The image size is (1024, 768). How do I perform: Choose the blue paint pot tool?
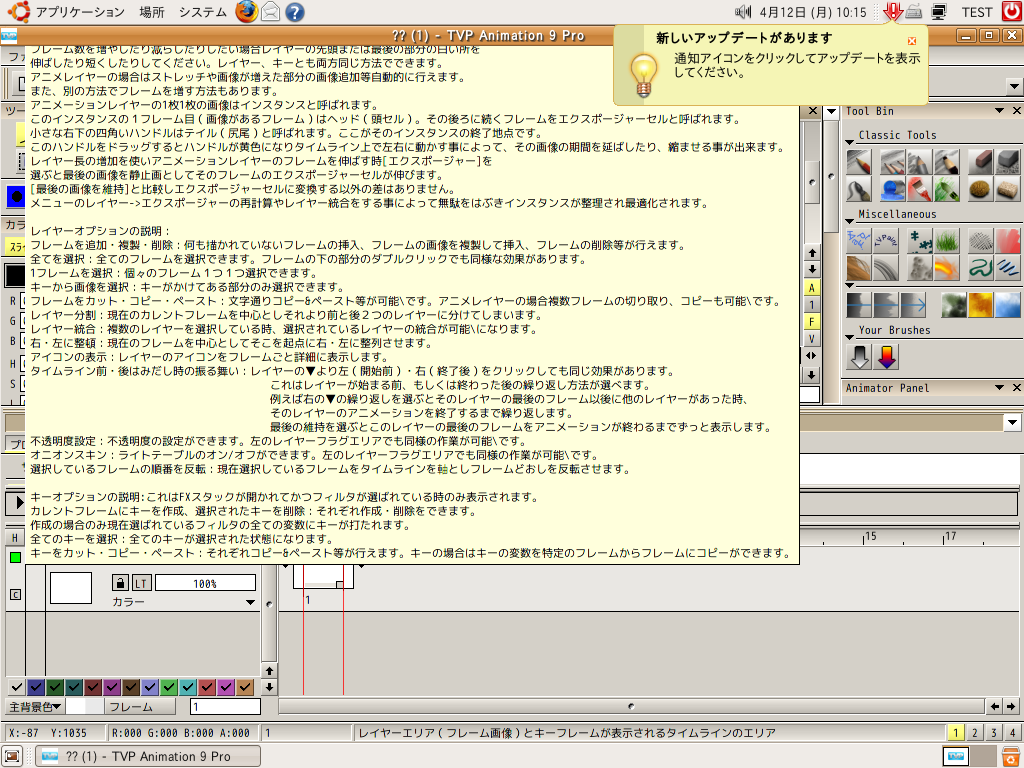(x=892, y=189)
